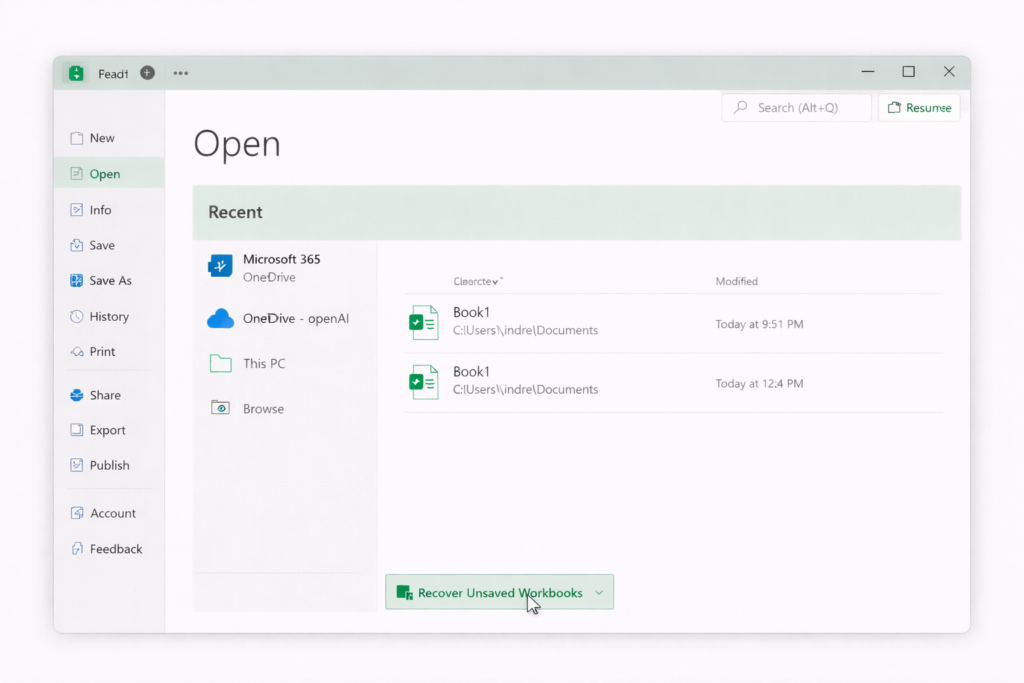This screenshot has width=1024, height=683.
Task: Click the green Excel app icon
Action: [76, 73]
